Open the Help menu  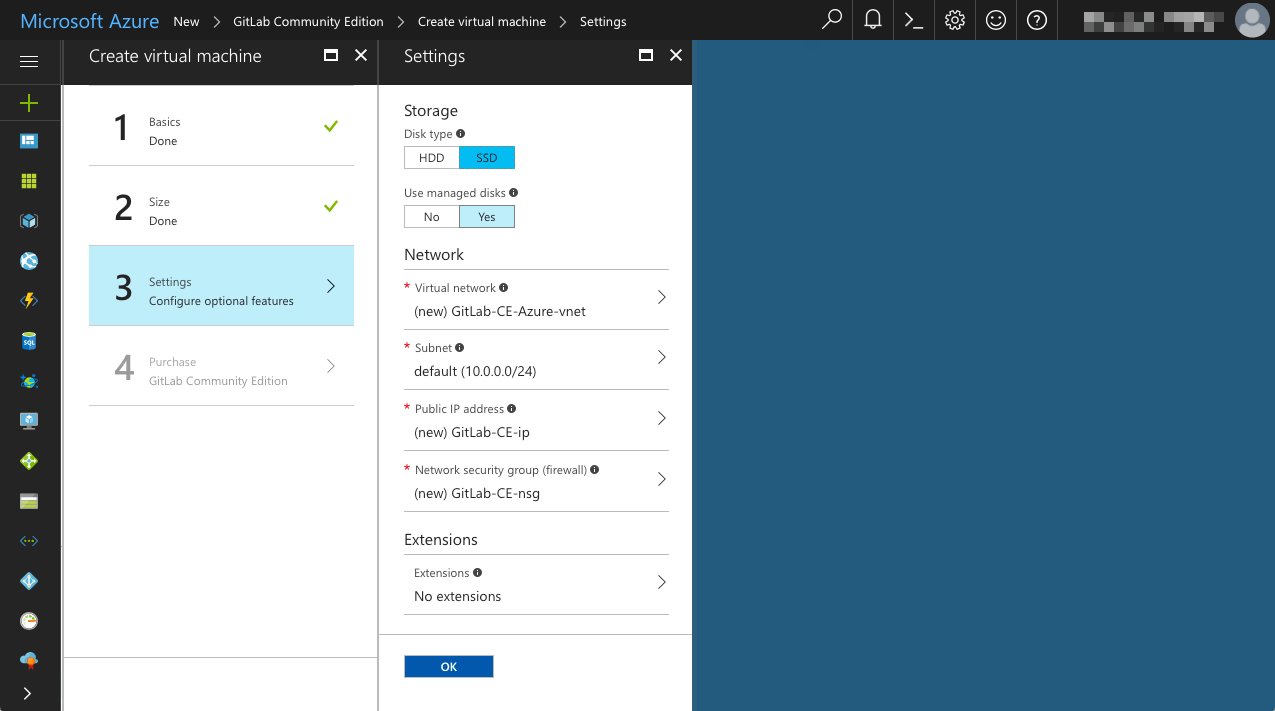1036,20
